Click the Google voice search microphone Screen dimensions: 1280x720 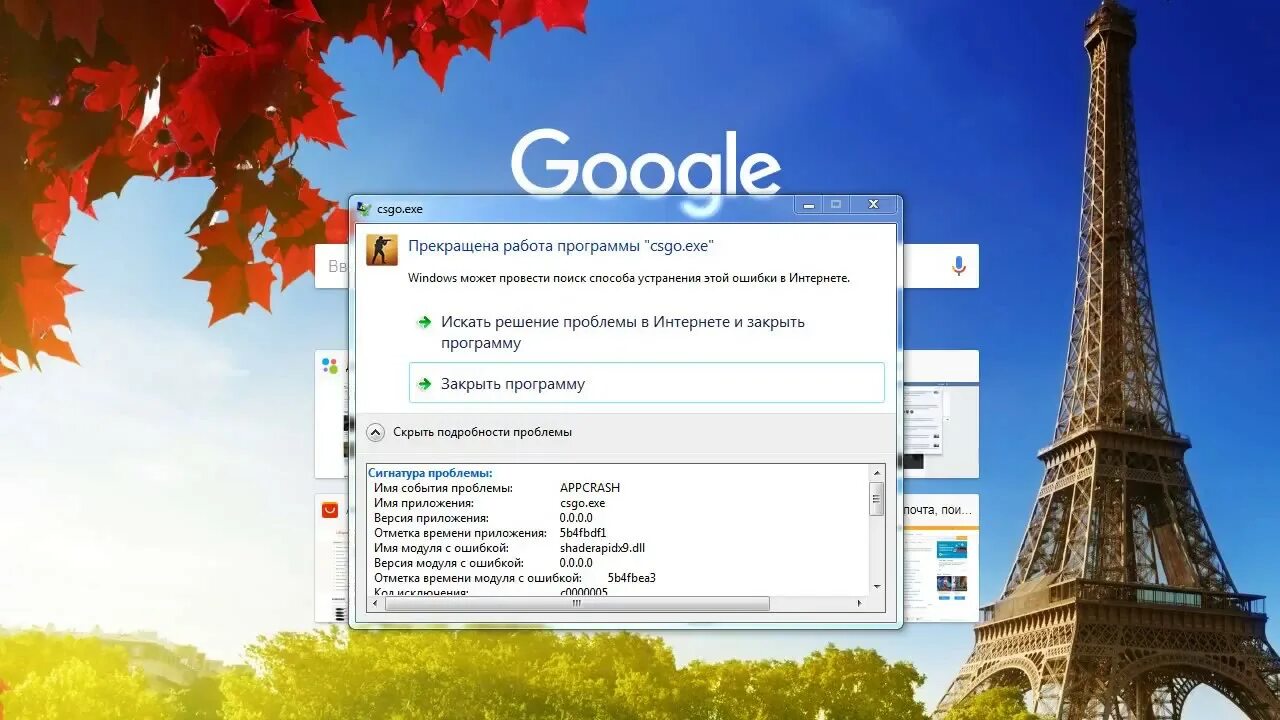coord(958,266)
